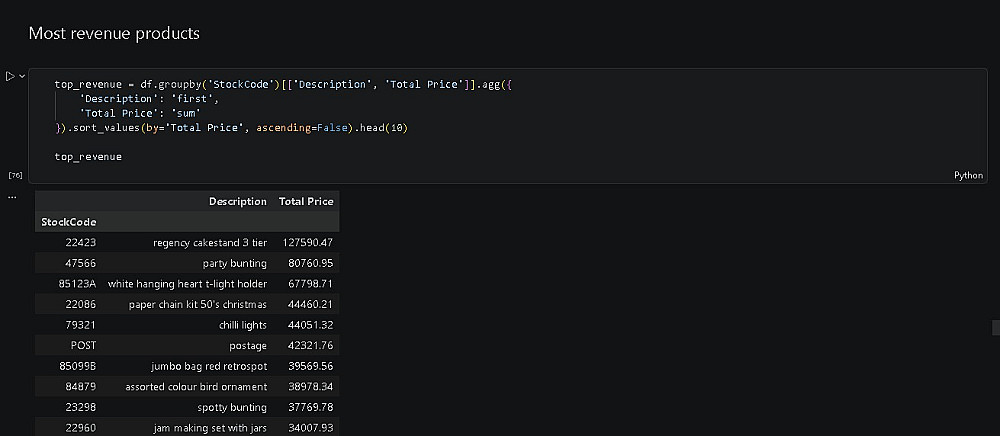Open the cell output ellipsis menu
Screen dimensions: 1000x436
12,196
